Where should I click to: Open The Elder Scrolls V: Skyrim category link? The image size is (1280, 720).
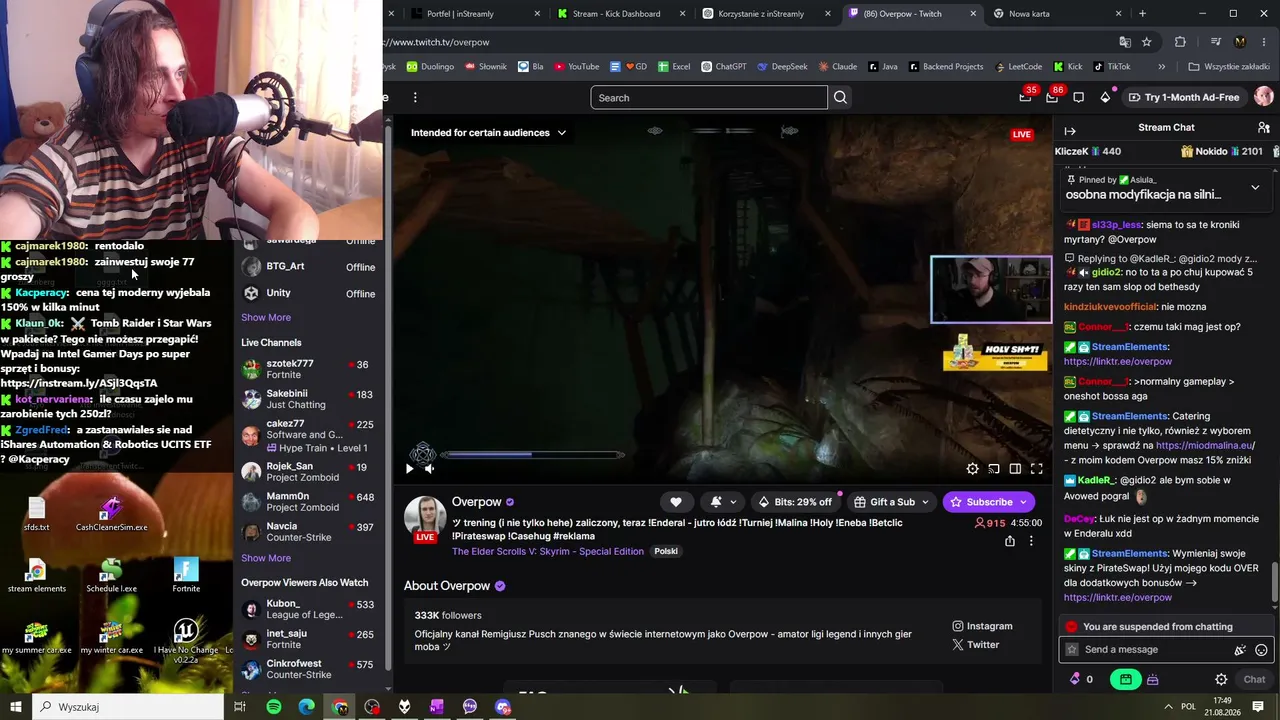coord(548,551)
